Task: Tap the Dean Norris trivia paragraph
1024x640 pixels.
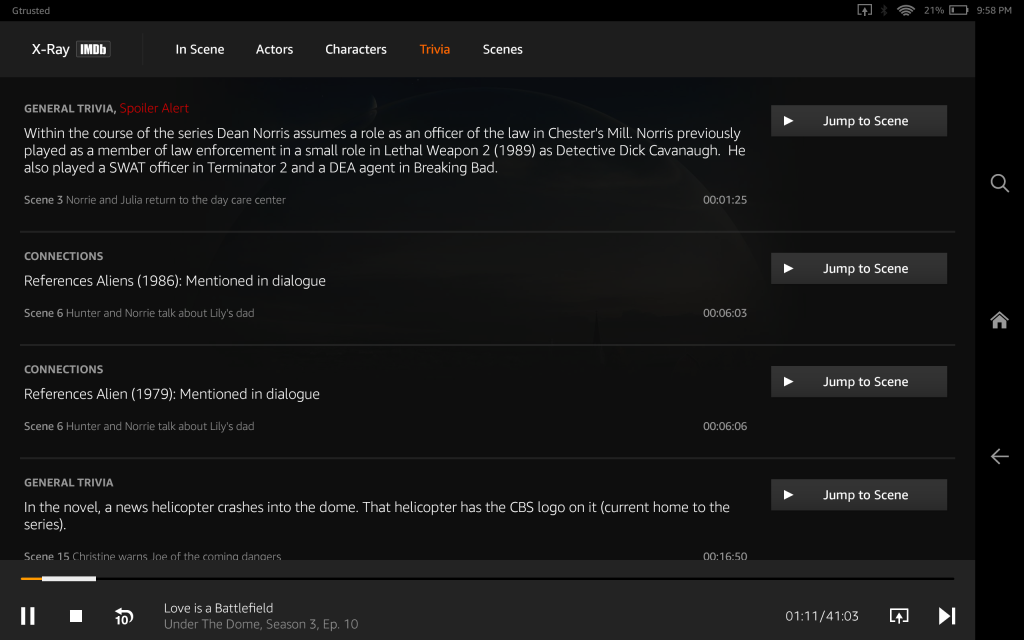Action: tap(385, 150)
